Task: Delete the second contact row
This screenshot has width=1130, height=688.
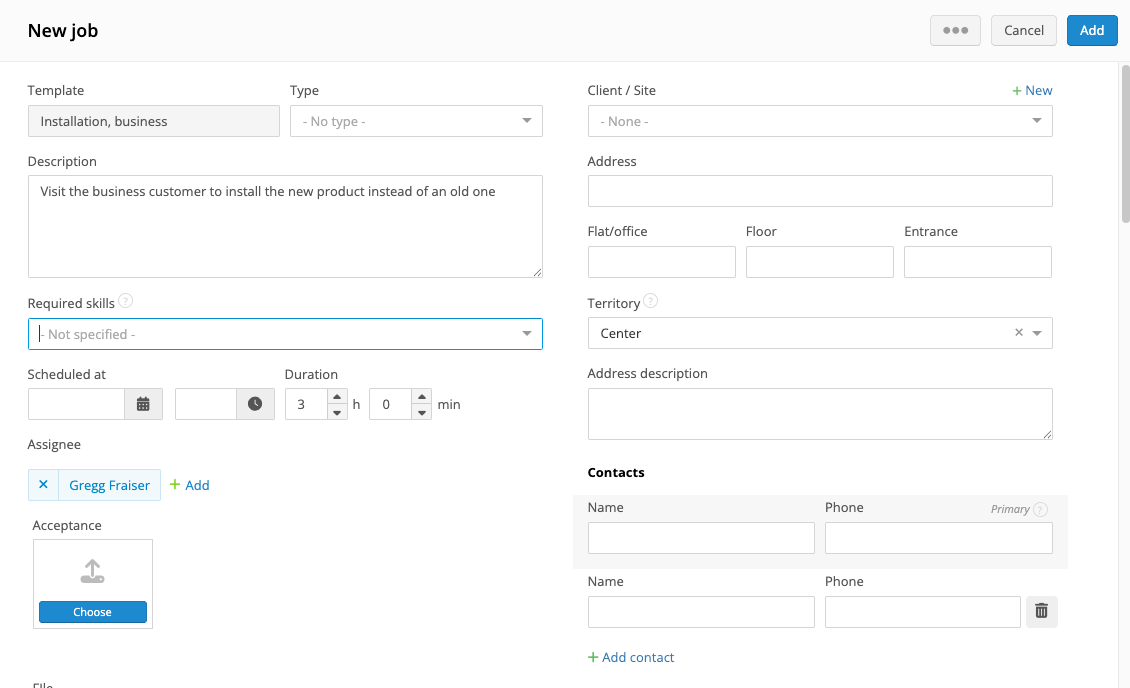Action: (x=1041, y=611)
